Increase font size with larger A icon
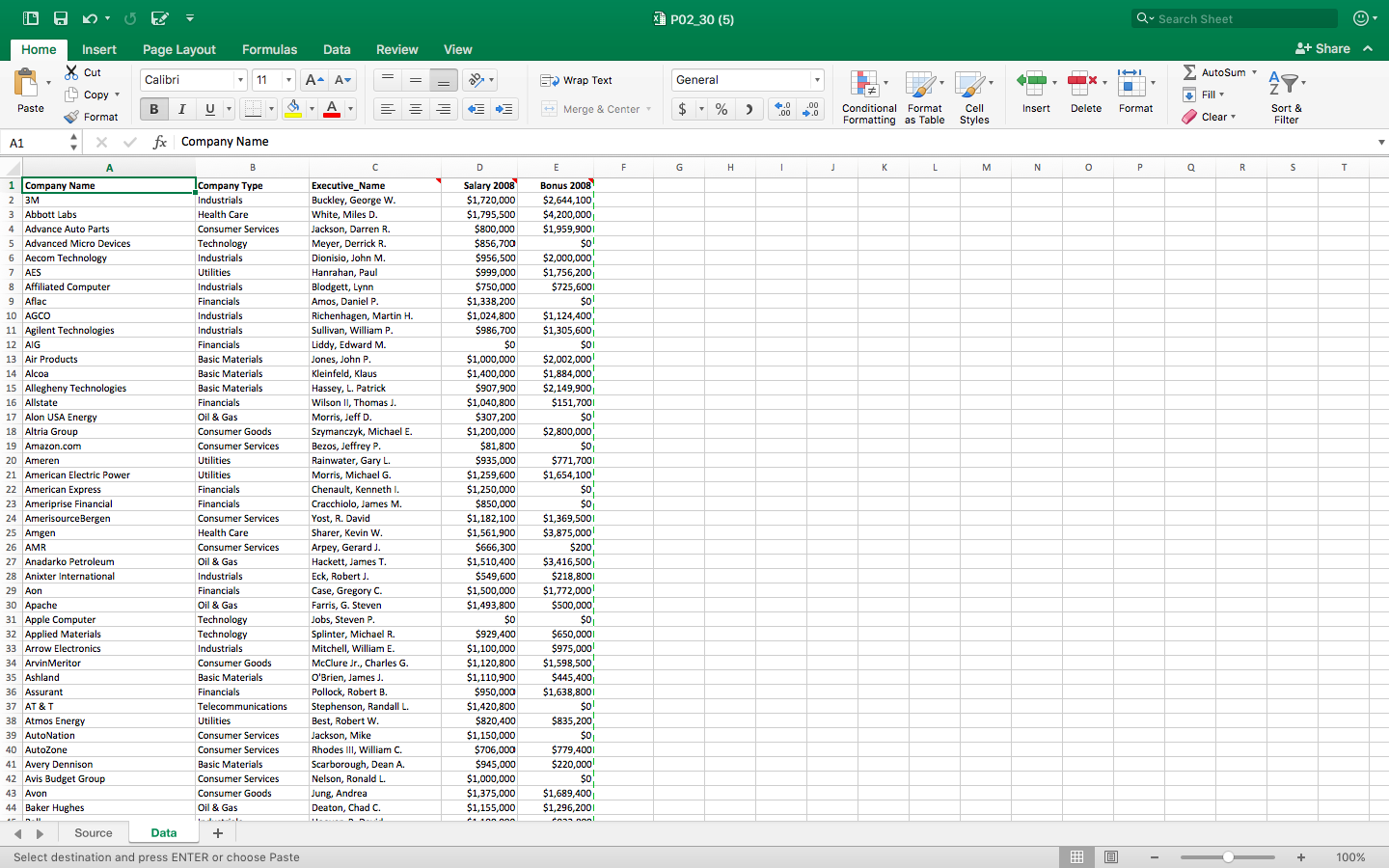1389x868 pixels. (313, 80)
